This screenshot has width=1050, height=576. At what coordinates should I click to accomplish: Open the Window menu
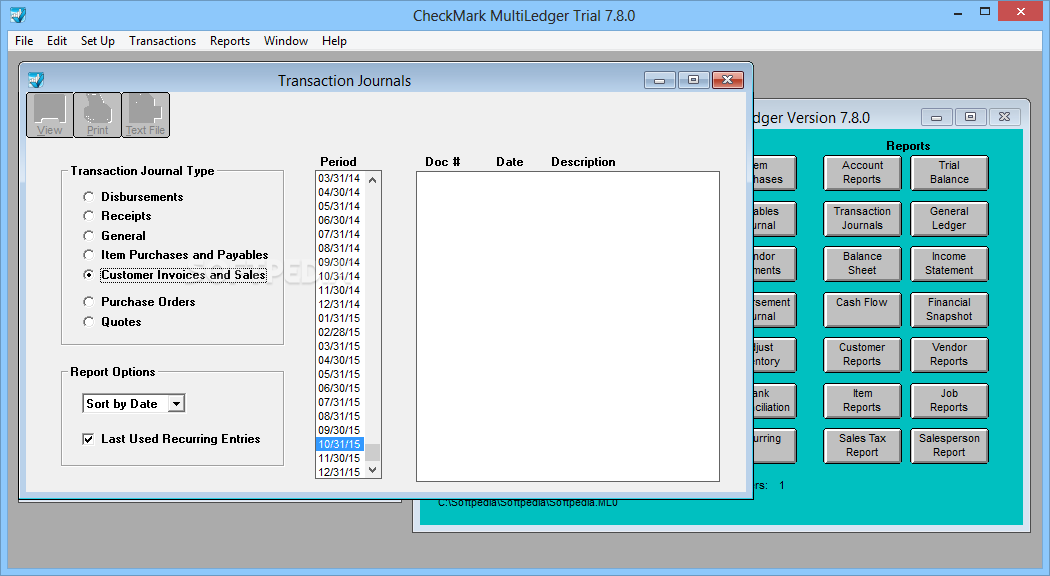(286, 41)
